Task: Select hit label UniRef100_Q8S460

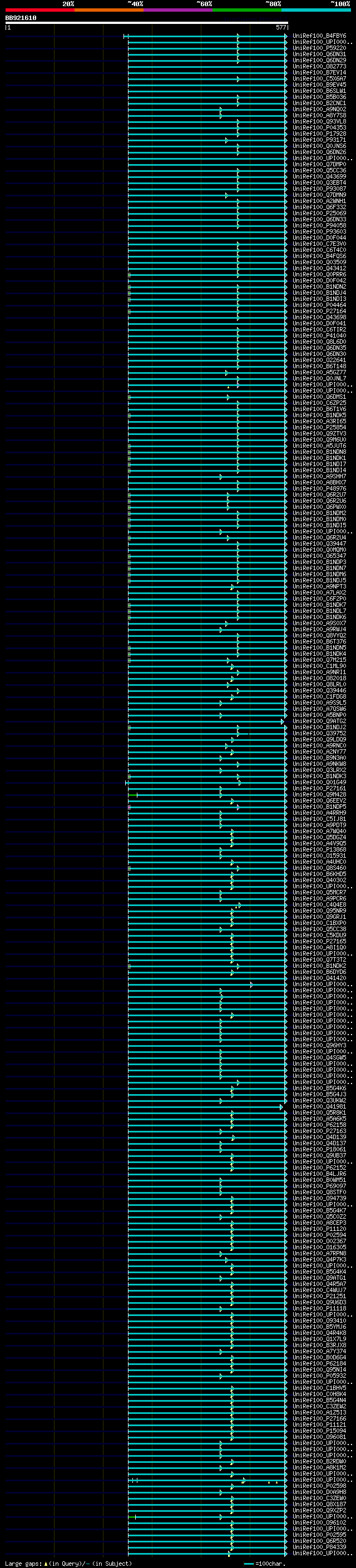Action: [319, 867]
